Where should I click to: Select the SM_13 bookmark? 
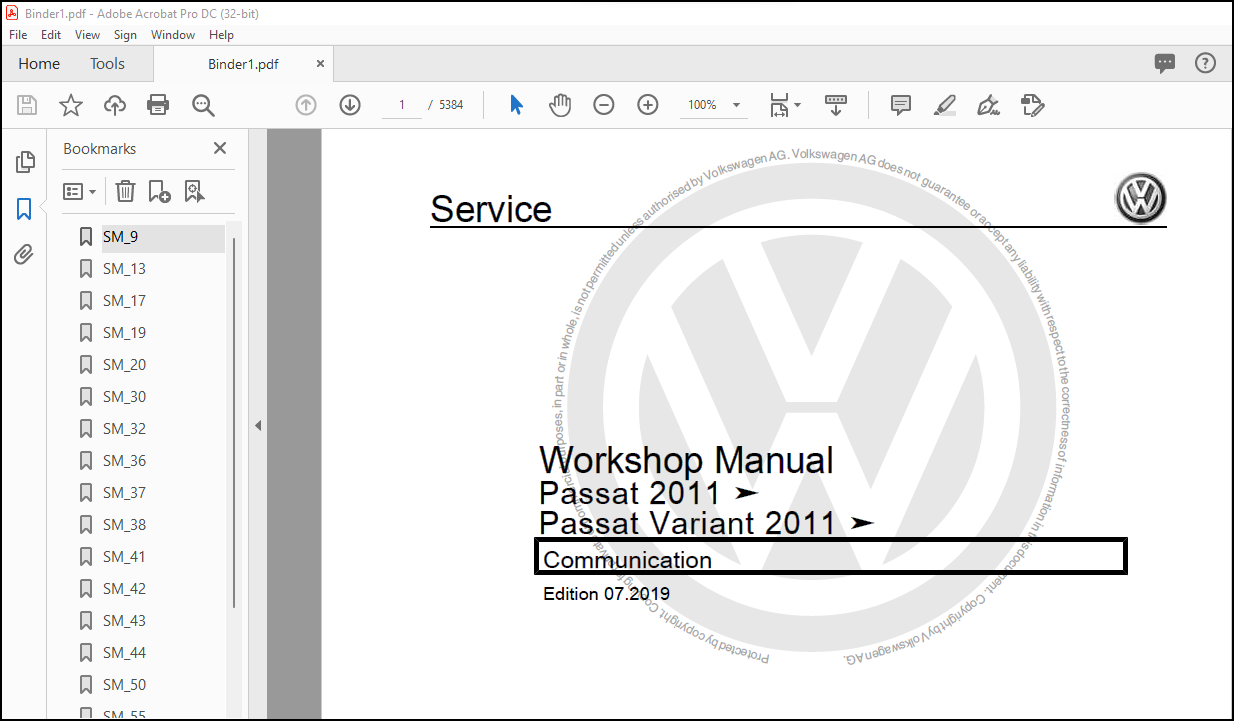pos(124,269)
